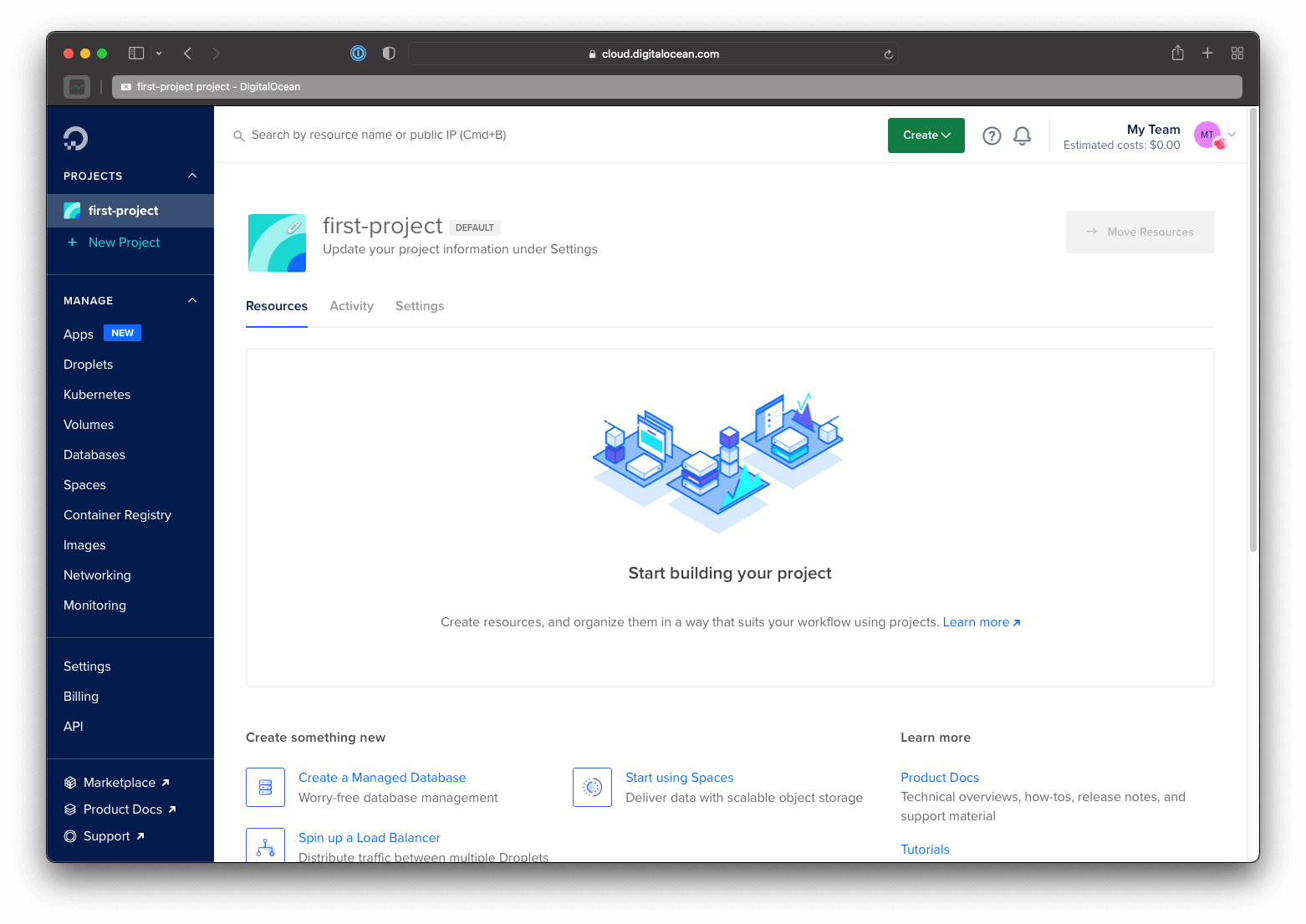Click the plus icon beside New Project

coord(72,242)
